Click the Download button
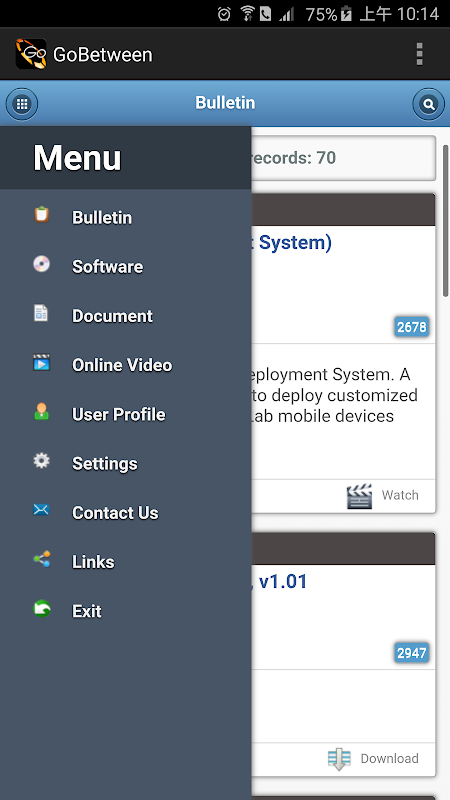This screenshot has height=800, width=450. pos(373,759)
